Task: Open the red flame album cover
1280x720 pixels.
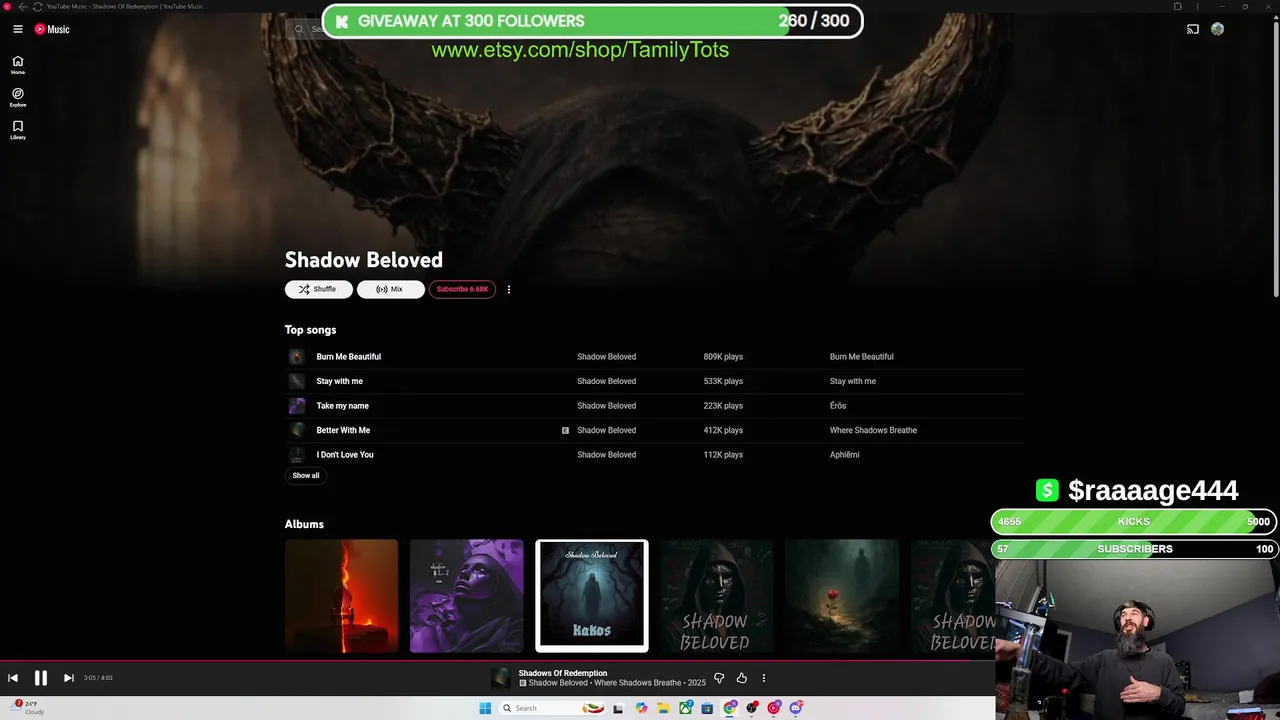Action: (341, 596)
